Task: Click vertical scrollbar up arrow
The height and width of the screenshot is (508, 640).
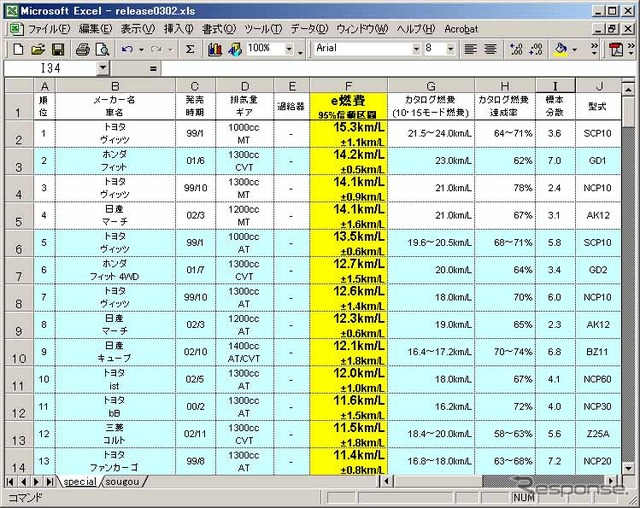Action: click(629, 88)
